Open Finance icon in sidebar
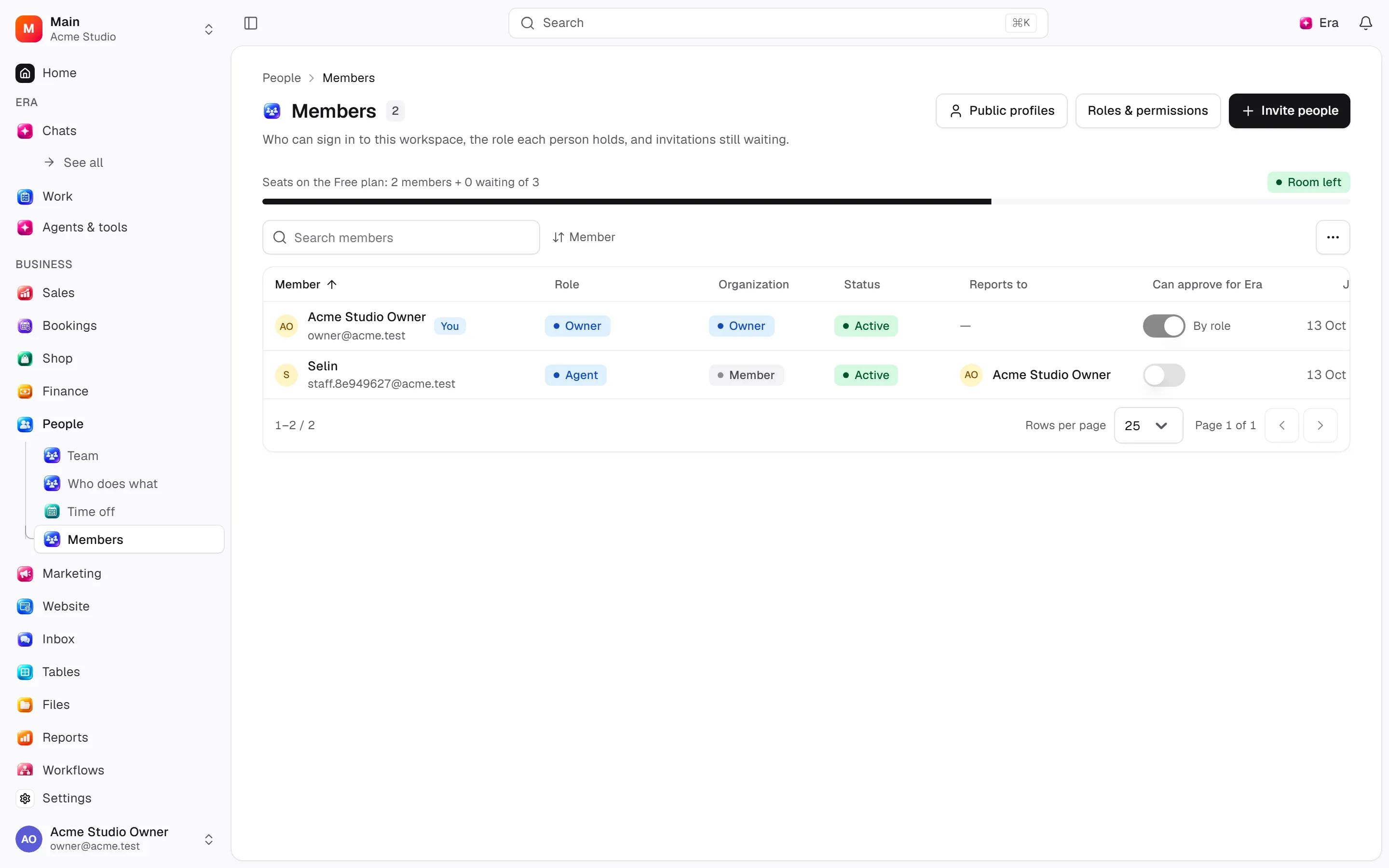1389x868 pixels. (25, 391)
